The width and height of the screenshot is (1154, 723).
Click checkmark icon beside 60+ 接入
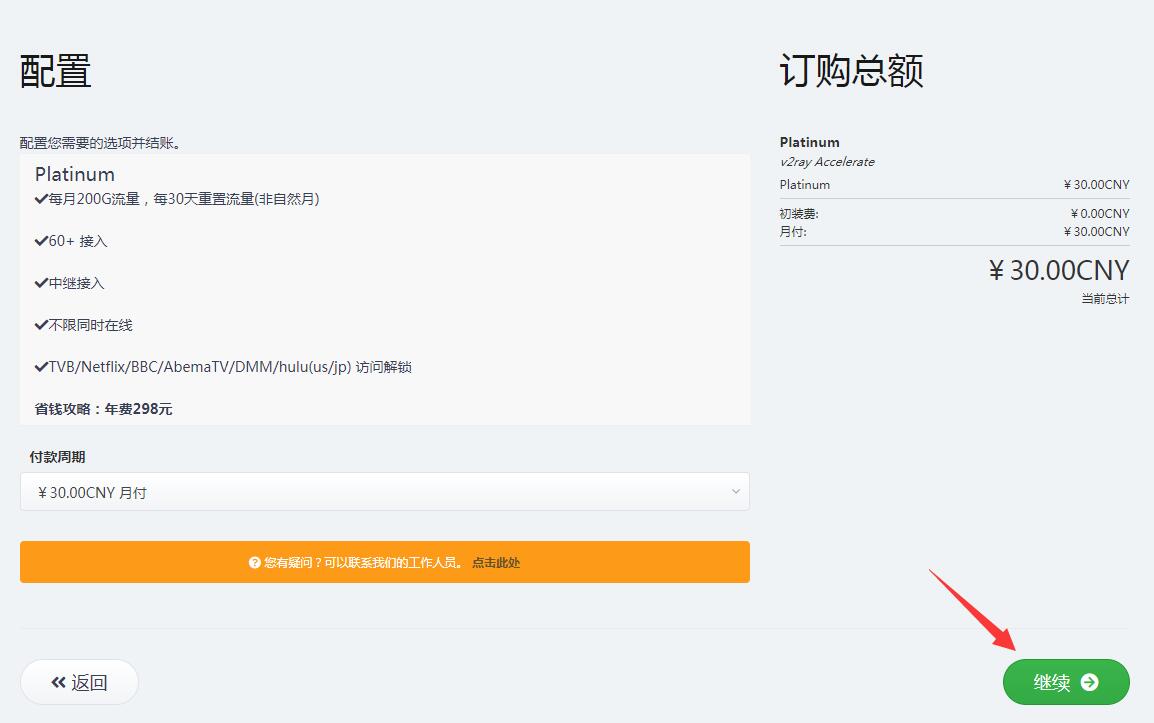41,241
